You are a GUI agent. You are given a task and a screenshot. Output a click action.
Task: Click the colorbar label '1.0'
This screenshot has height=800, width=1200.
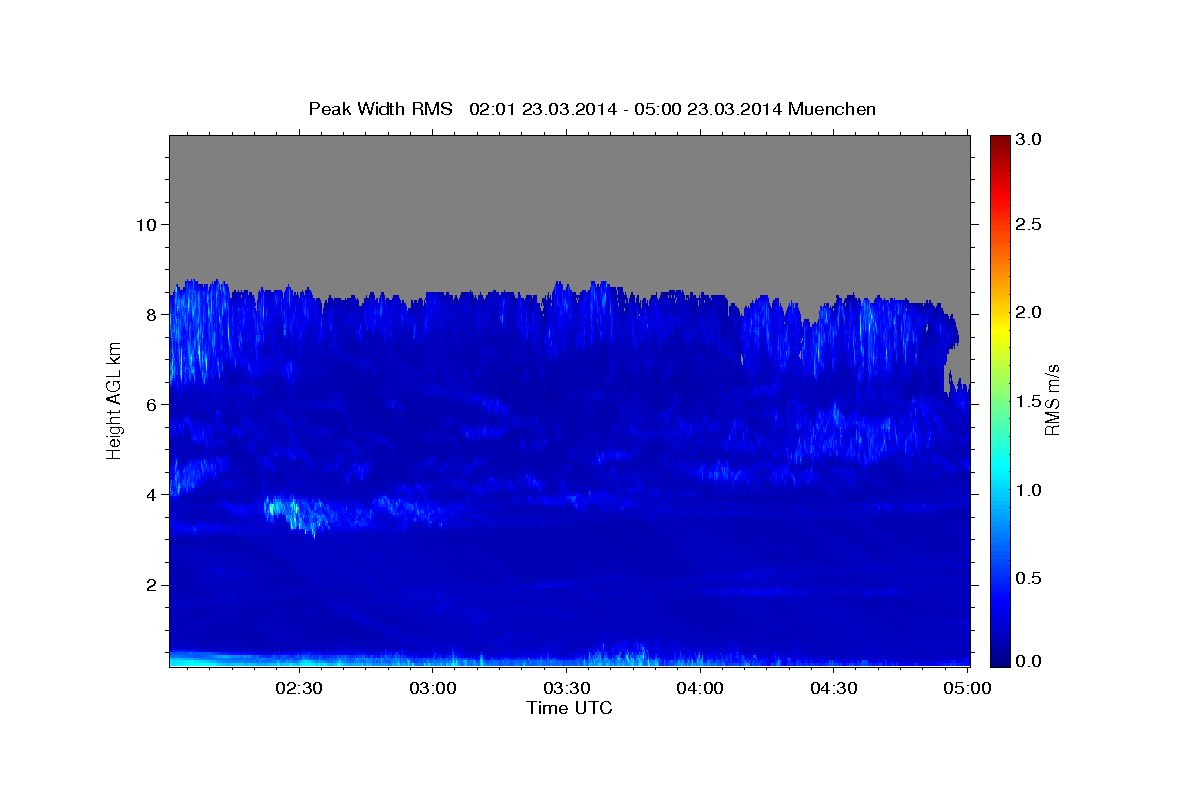click(1030, 490)
